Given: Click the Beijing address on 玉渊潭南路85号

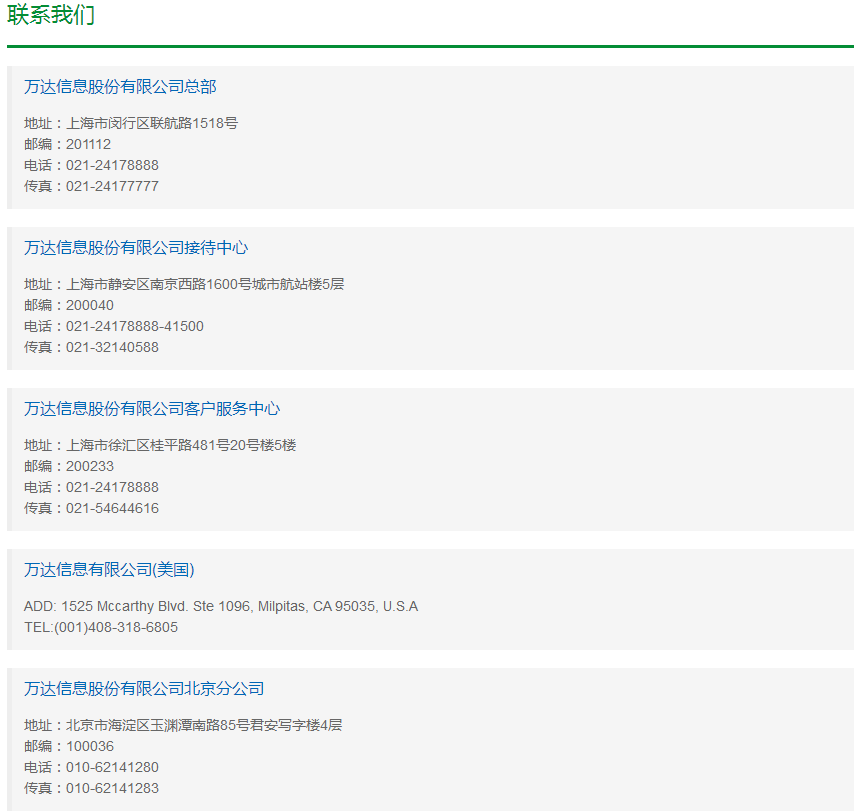Looking at the screenshot, I should click(183, 725).
